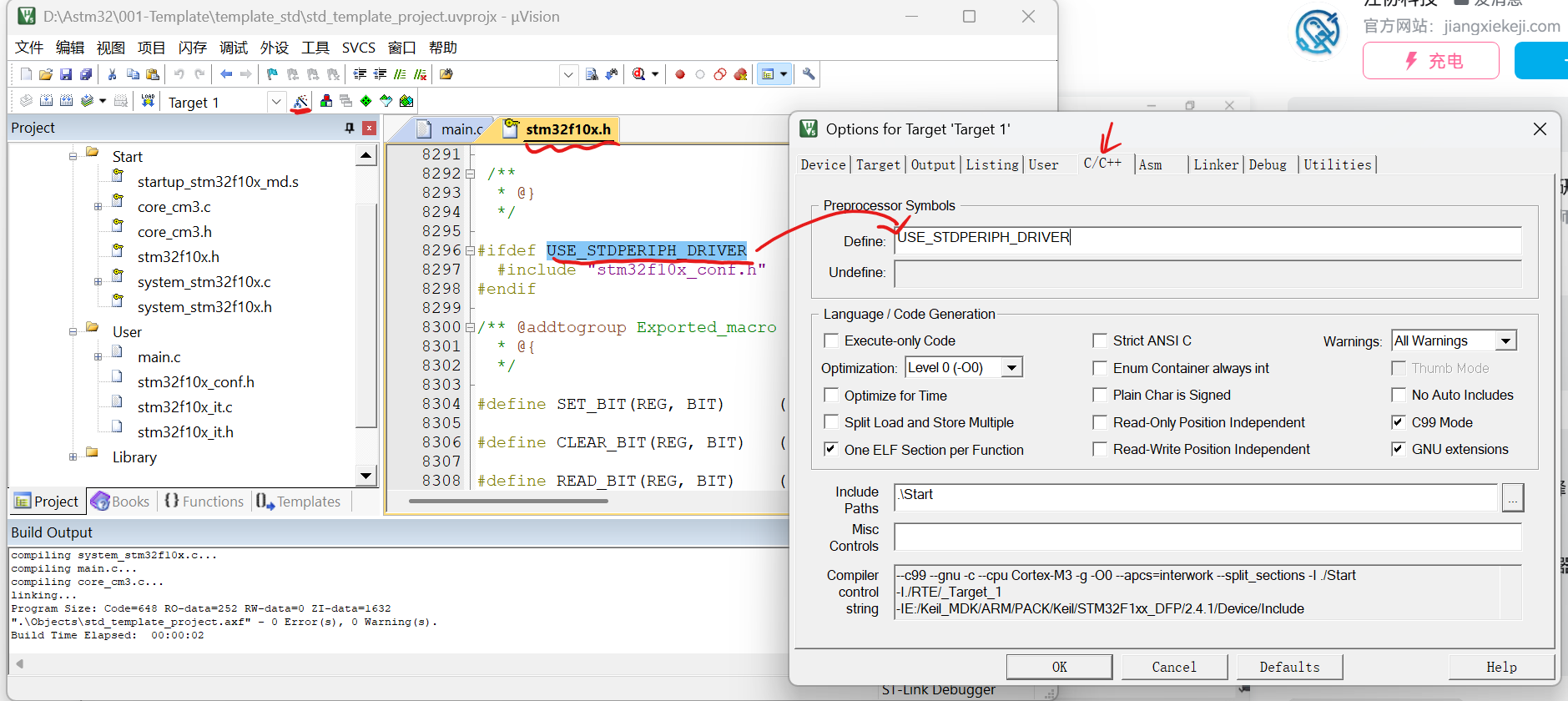The image size is (1568, 701).
Task: Click the Download LOAD icon
Action: coord(148,101)
